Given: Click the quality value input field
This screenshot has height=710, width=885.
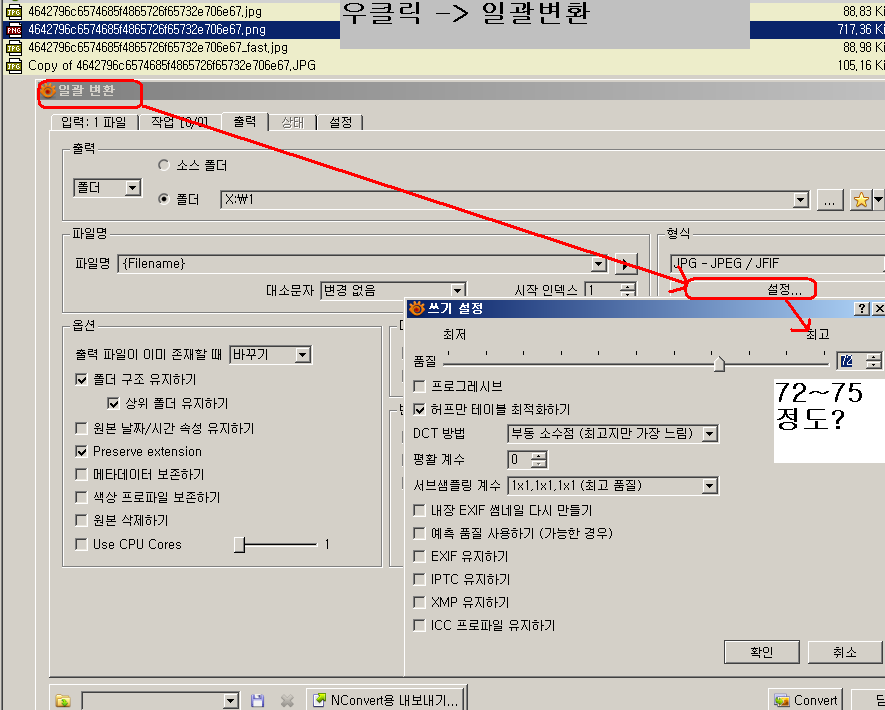Looking at the screenshot, I should coord(852,361).
